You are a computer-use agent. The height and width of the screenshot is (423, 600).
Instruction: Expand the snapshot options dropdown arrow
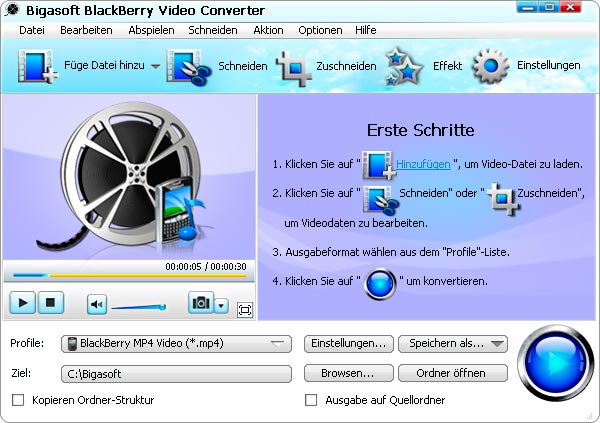(221, 305)
